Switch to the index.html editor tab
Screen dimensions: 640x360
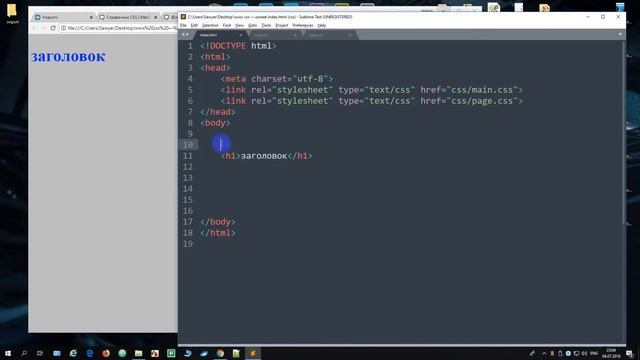(x=220, y=35)
